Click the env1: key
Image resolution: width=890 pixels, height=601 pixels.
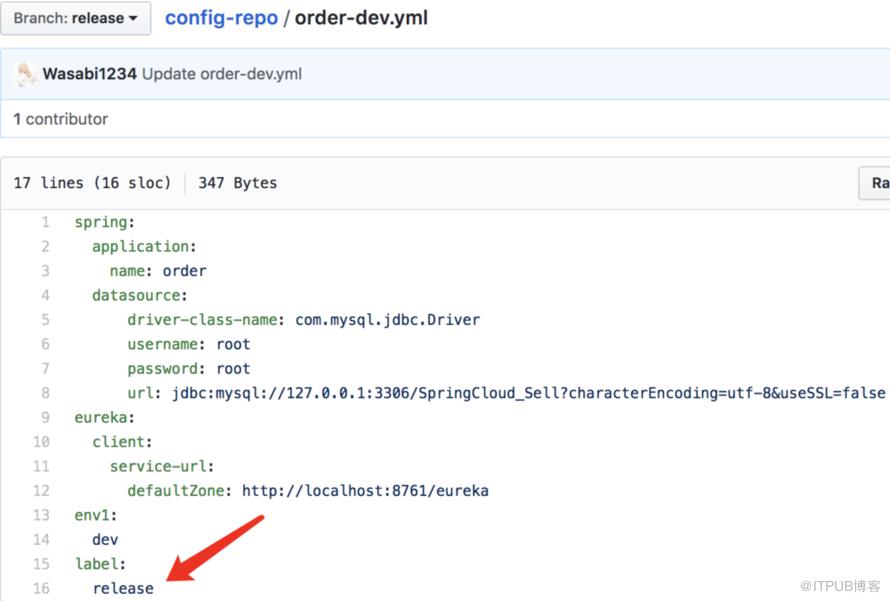95,515
